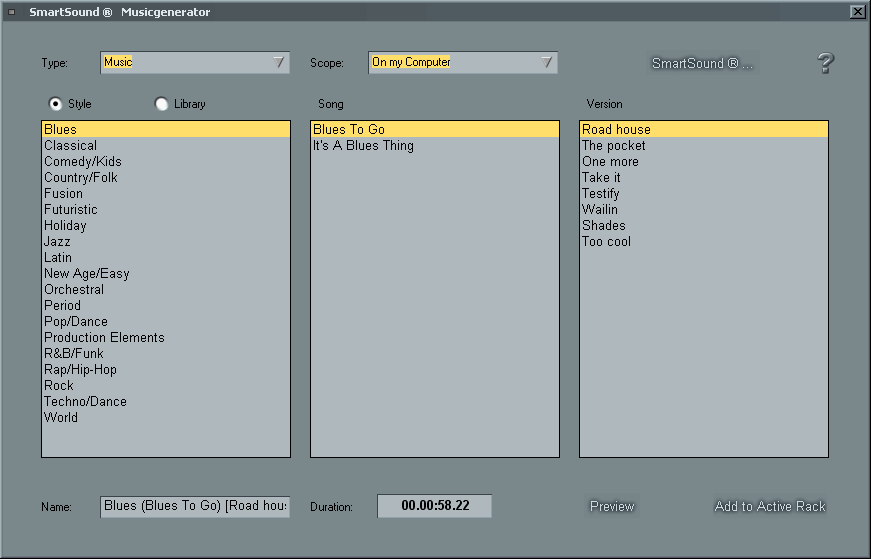Open the Type dropdown showing Music
The height and width of the screenshot is (559, 871).
point(195,63)
